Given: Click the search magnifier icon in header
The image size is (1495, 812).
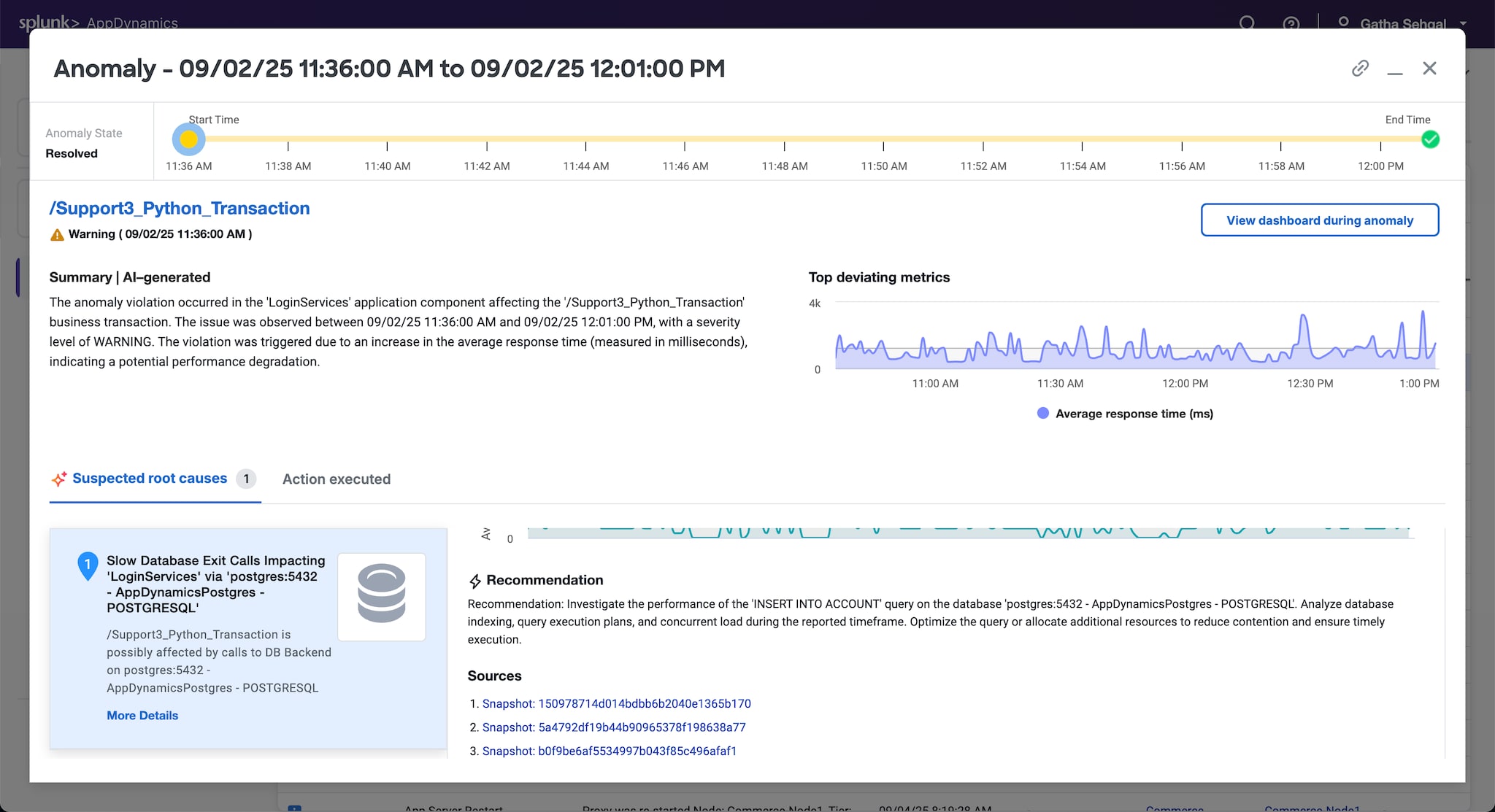Looking at the screenshot, I should 1247,23.
